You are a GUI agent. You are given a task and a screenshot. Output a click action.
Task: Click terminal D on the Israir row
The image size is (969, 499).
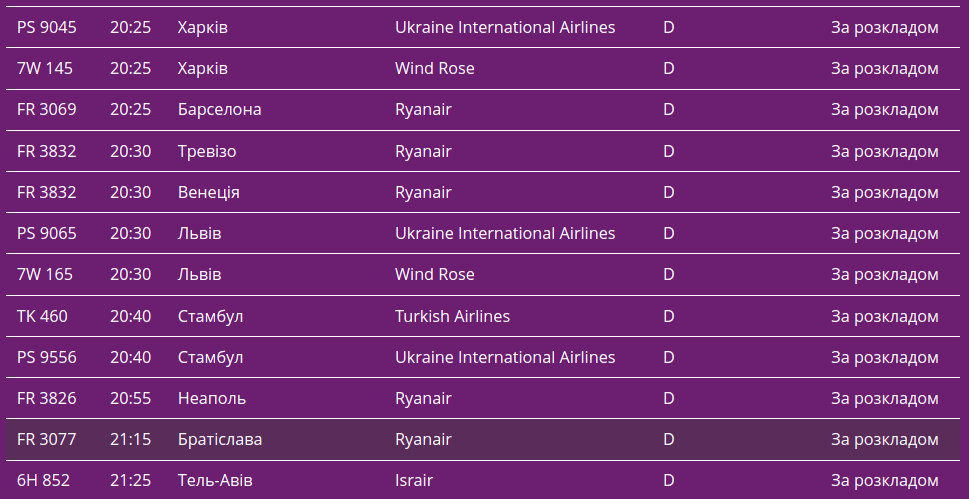(x=669, y=481)
